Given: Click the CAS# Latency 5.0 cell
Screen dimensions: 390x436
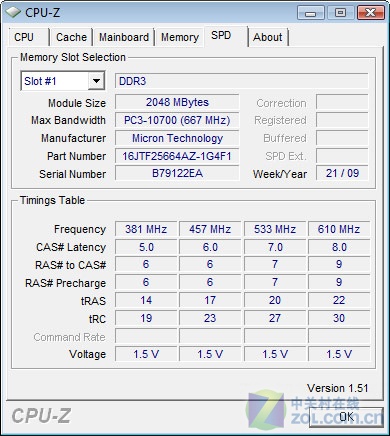Looking at the screenshot, I should point(146,247).
